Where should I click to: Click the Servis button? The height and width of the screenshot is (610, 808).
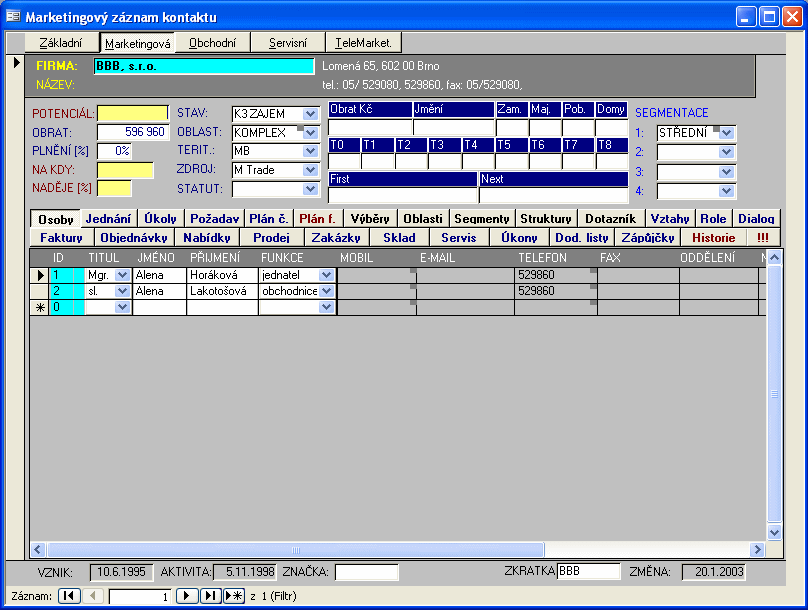[459, 238]
